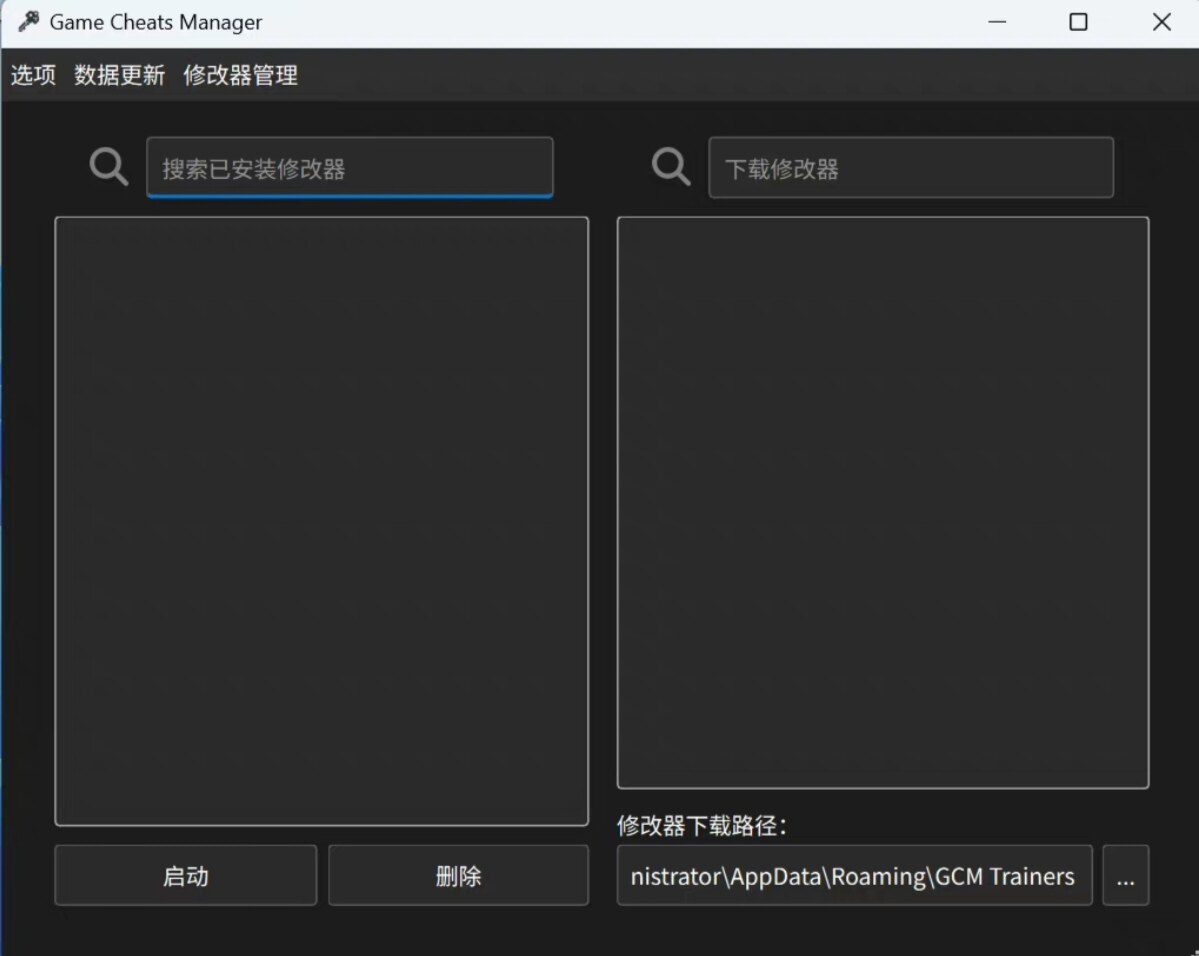The height and width of the screenshot is (956, 1199).
Task: Focus the left search box underline area
Action: click(x=349, y=192)
